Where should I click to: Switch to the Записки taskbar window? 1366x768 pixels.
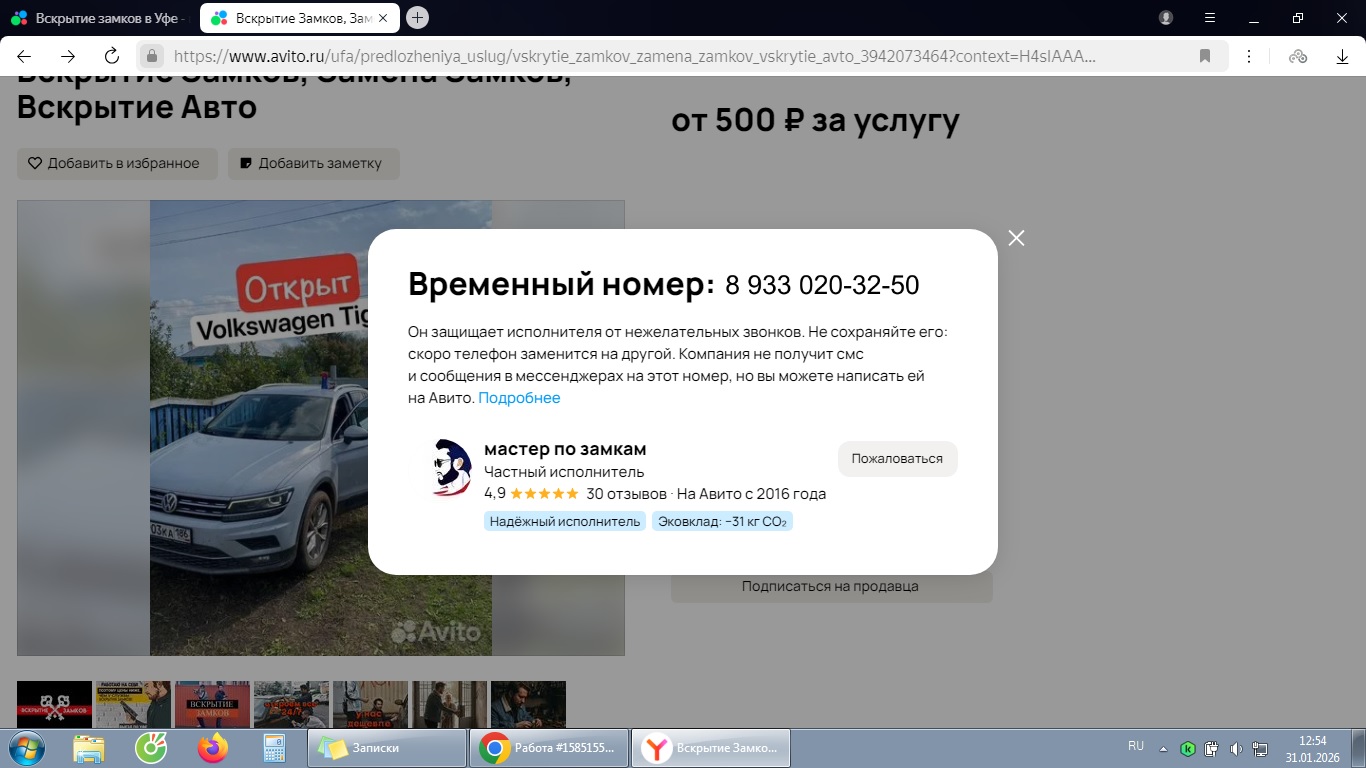pyautogui.click(x=387, y=748)
